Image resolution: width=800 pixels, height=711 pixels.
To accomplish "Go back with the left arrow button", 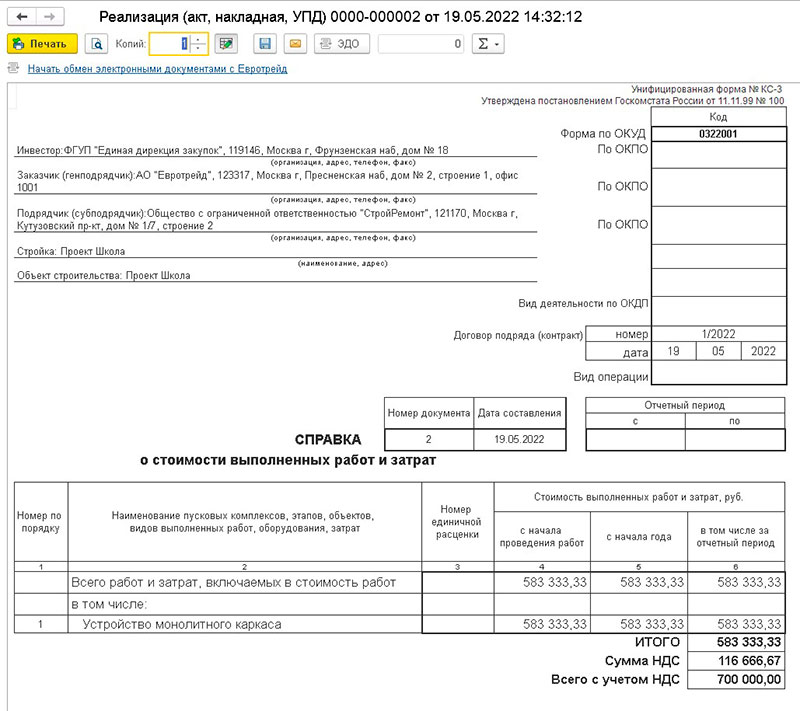I will click(22, 18).
